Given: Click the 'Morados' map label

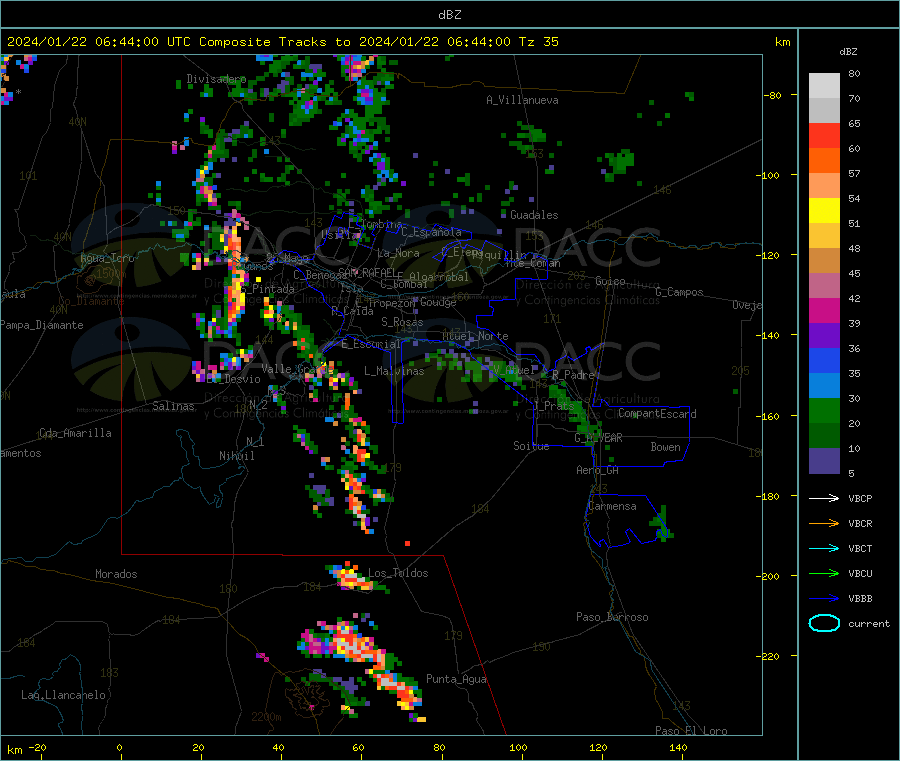Looking at the screenshot, I should [116, 574].
